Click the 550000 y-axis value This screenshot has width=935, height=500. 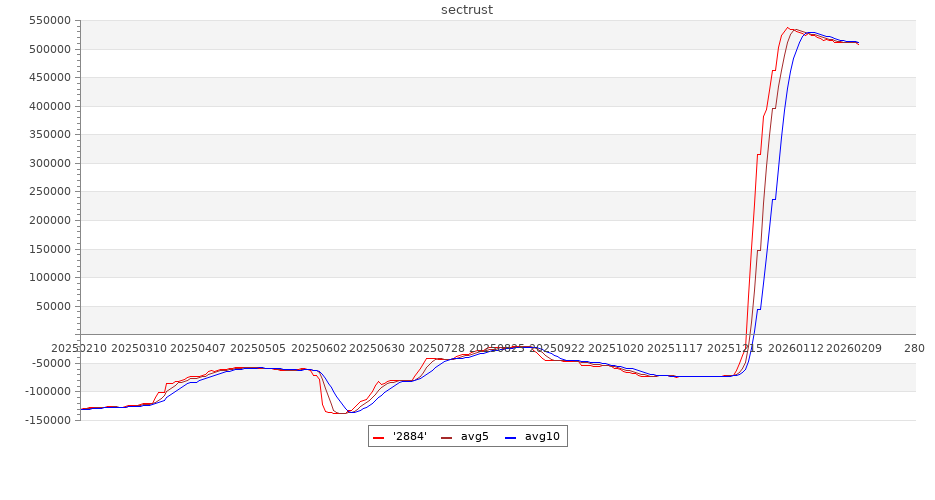(x=49, y=21)
